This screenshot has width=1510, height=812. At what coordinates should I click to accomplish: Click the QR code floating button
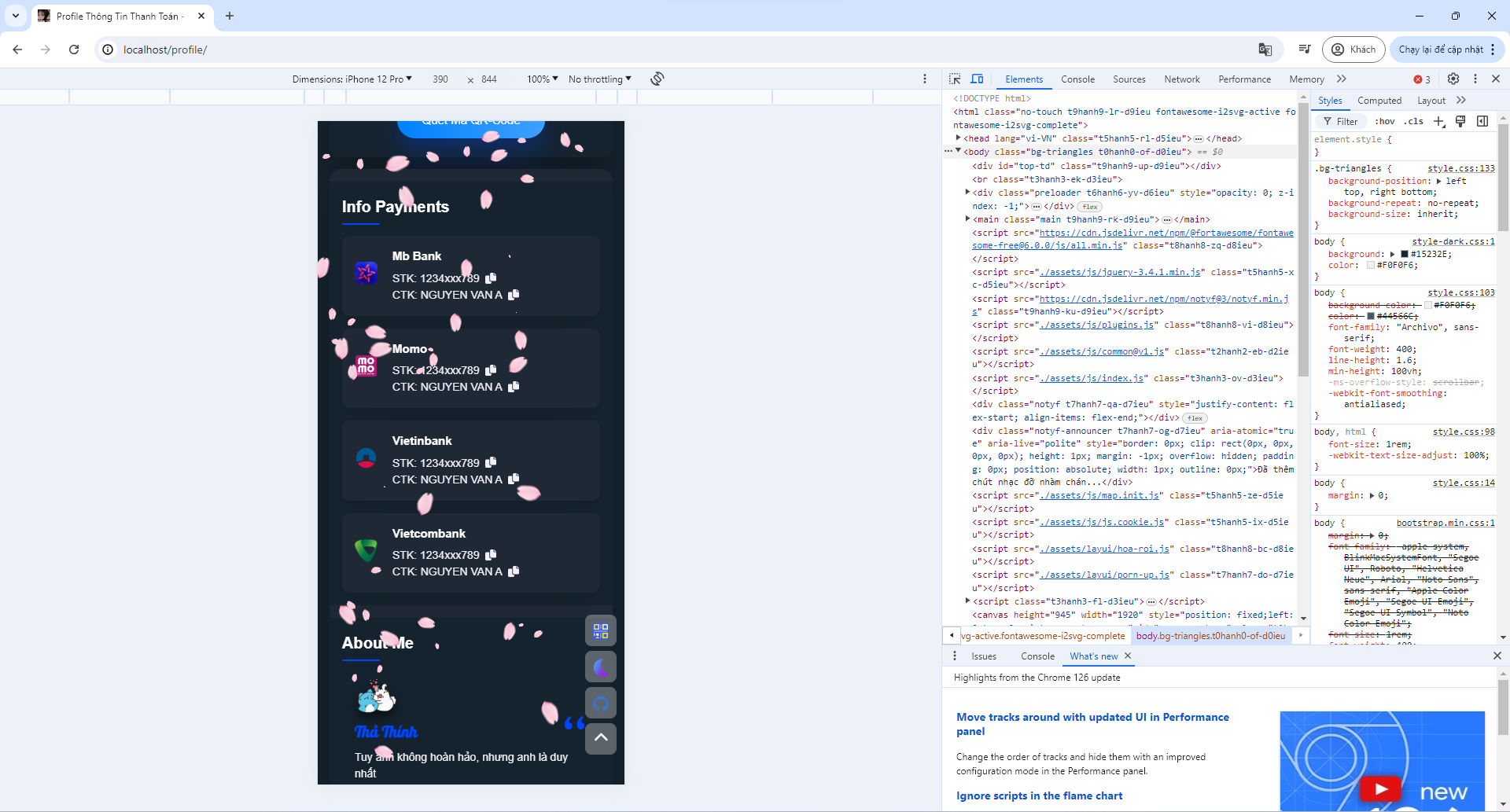coord(600,630)
